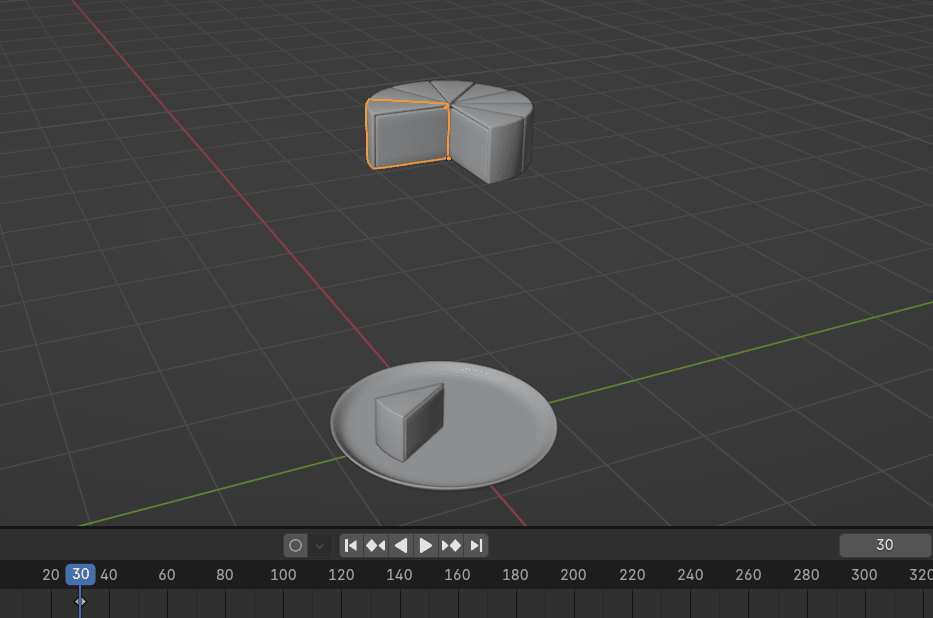Jump to the previous keyframe
Screen dimensions: 933x618
click(x=376, y=545)
